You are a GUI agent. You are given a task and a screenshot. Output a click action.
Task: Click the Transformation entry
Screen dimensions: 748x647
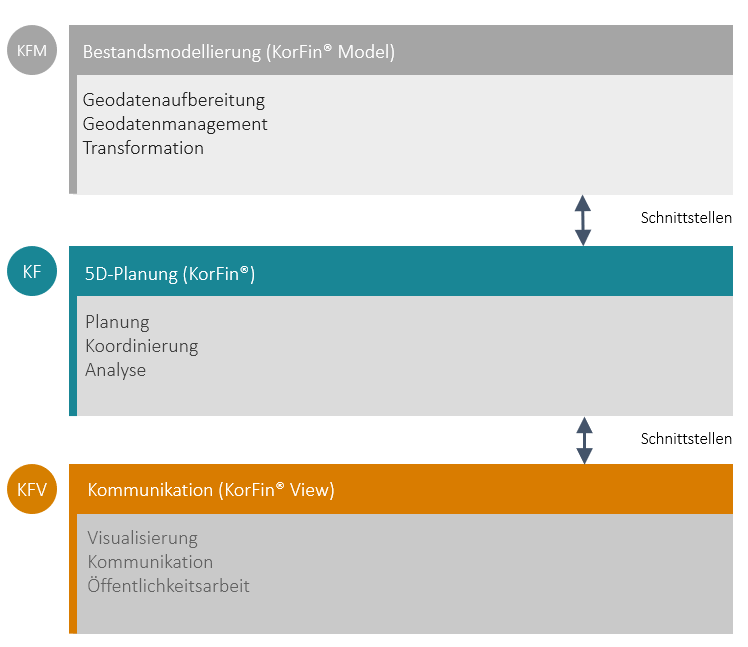click(143, 148)
